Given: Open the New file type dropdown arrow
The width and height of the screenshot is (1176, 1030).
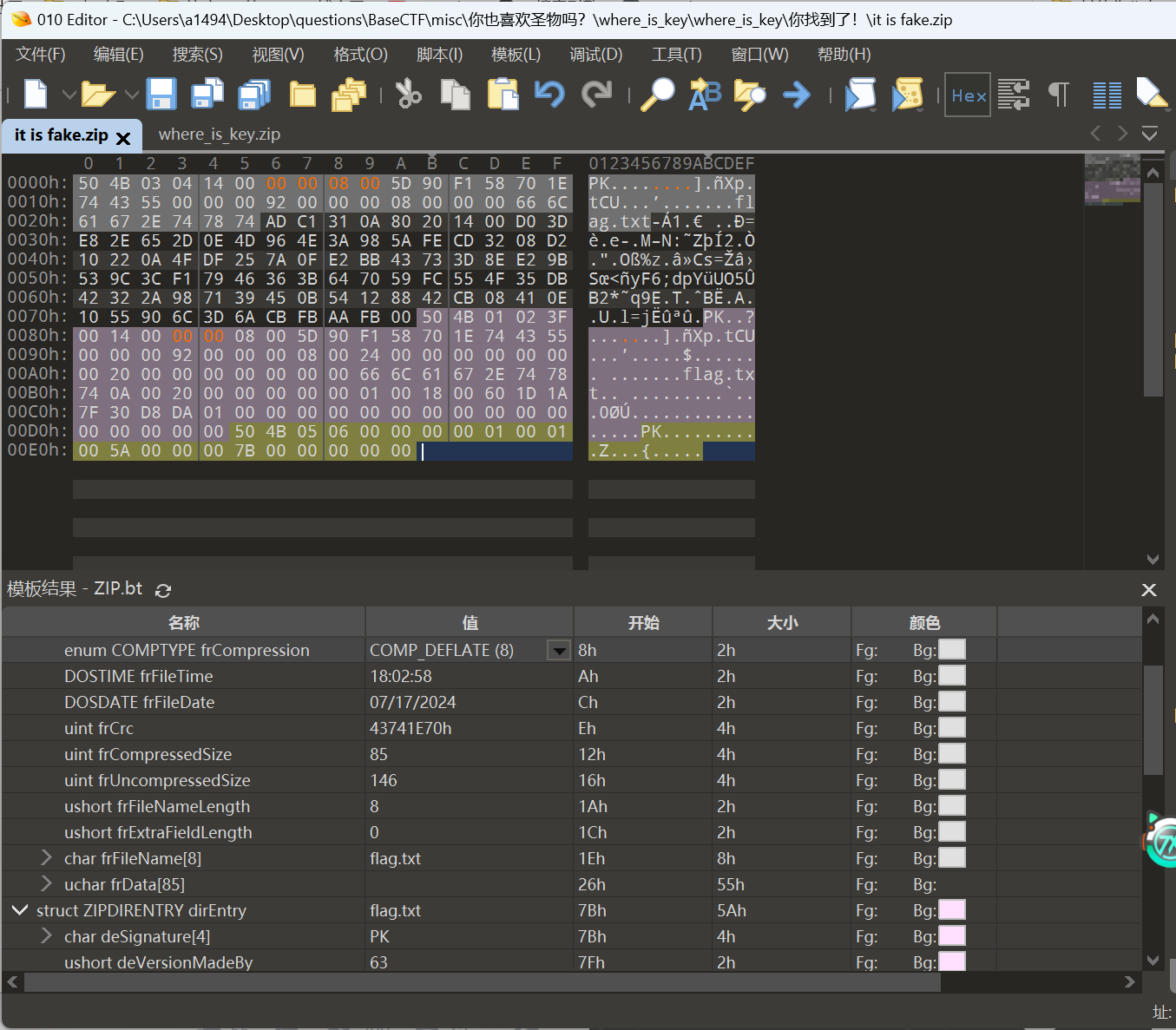Looking at the screenshot, I should pyautogui.click(x=69, y=94).
